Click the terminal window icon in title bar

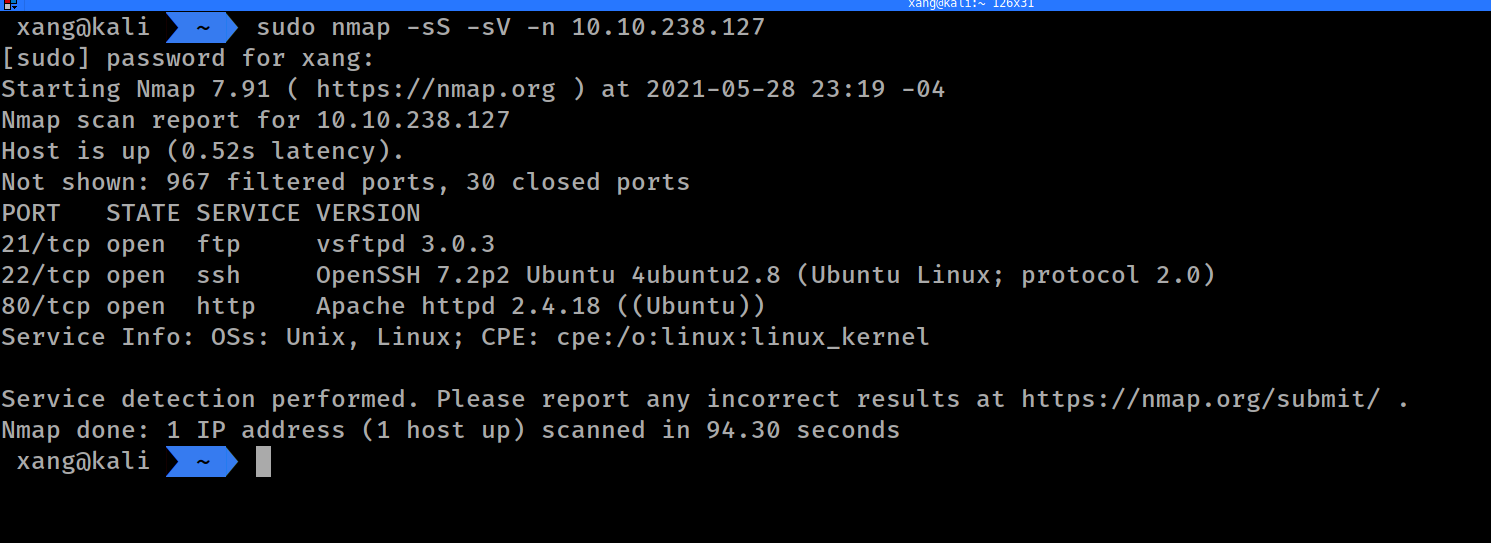point(8,4)
